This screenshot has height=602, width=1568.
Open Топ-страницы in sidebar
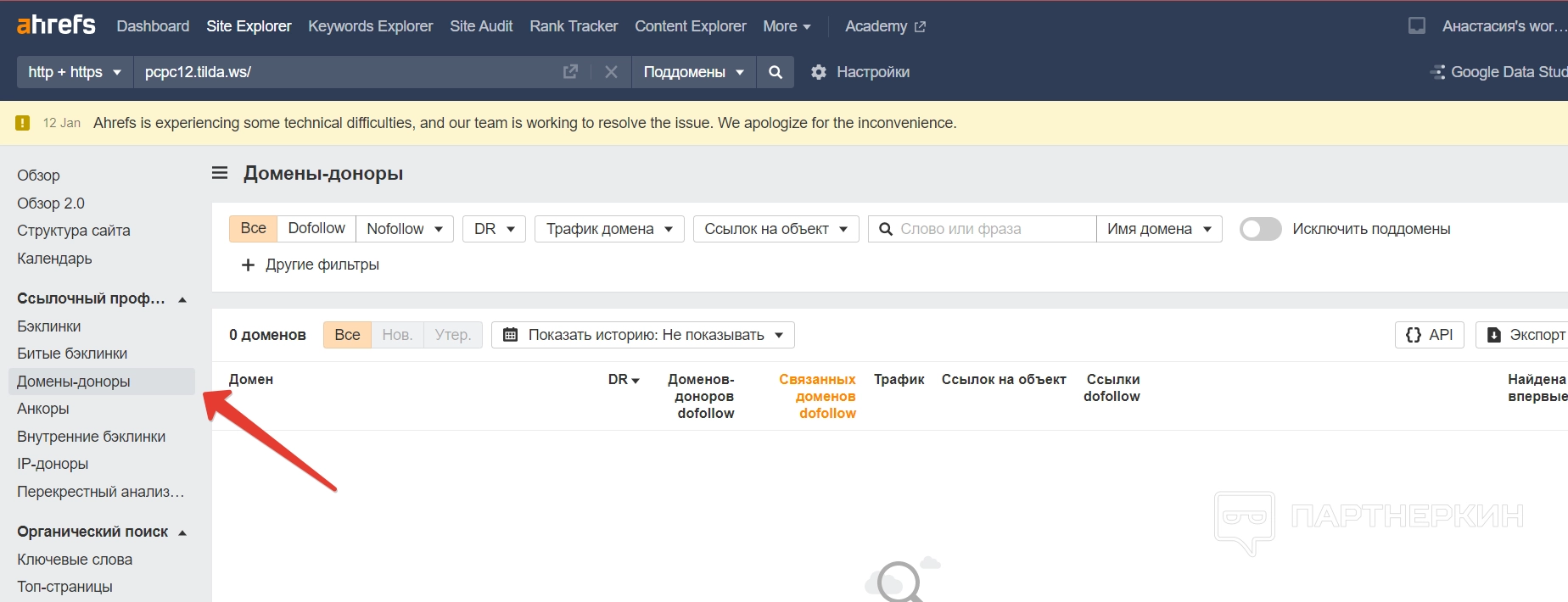(x=64, y=587)
